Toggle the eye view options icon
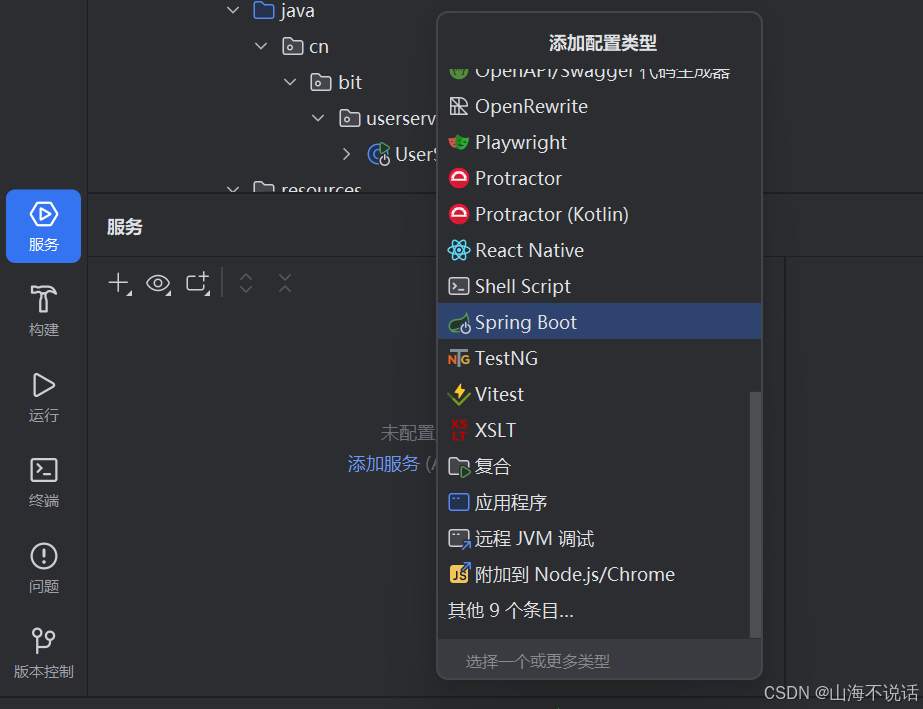The height and width of the screenshot is (709, 923). (158, 284)
